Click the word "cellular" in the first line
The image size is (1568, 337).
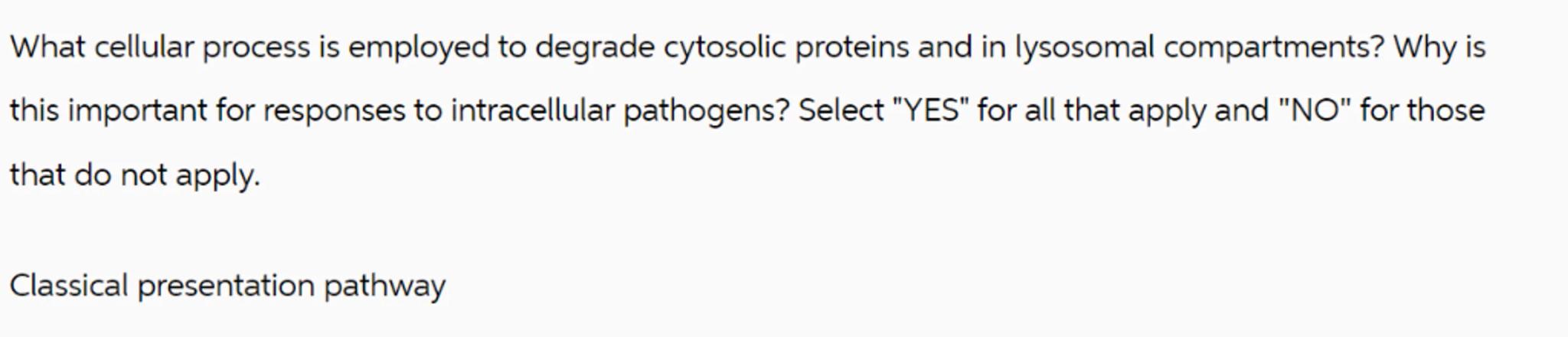[x=144, y=47]
